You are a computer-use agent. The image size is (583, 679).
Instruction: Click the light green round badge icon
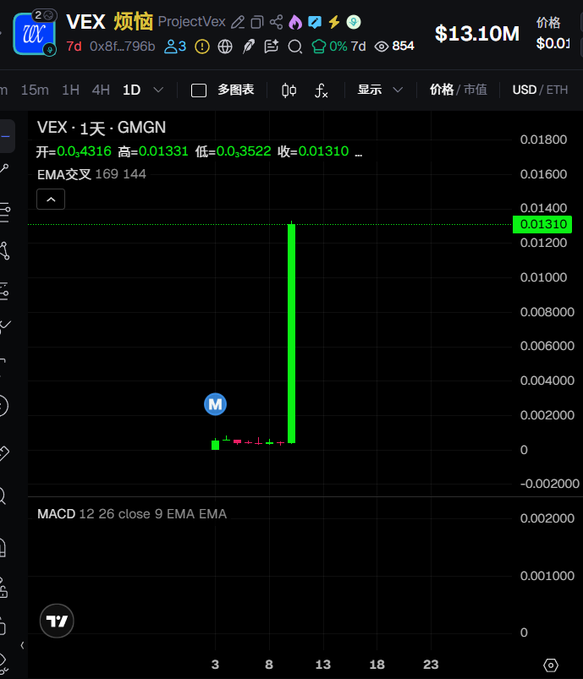353,22
